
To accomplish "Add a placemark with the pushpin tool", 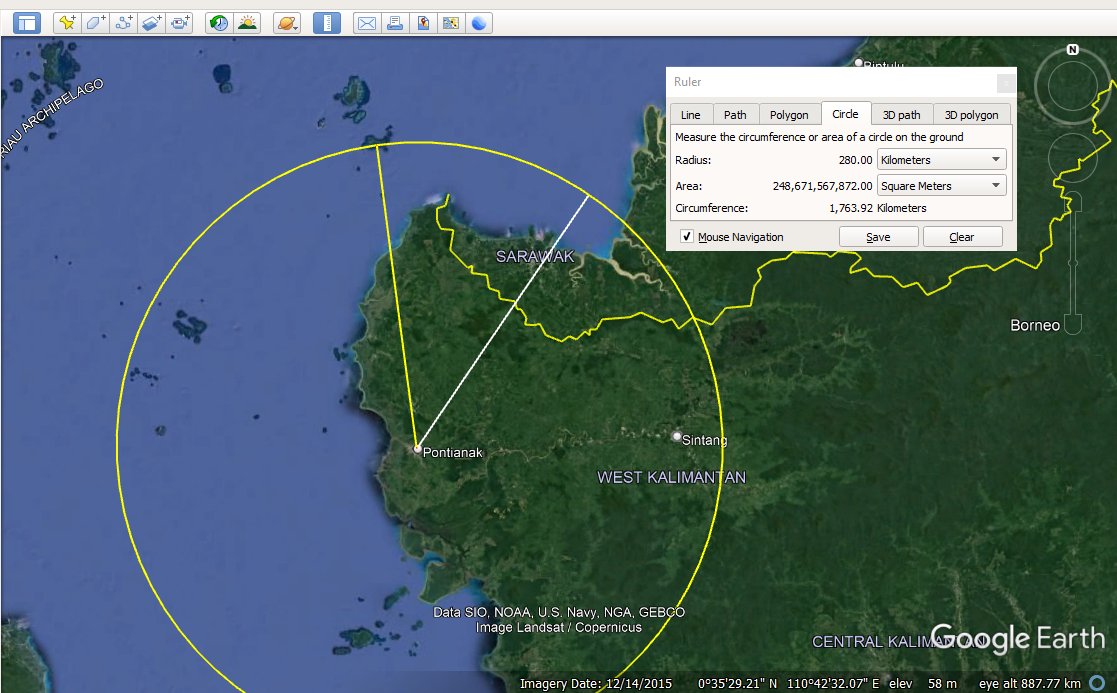I will 67,23.
